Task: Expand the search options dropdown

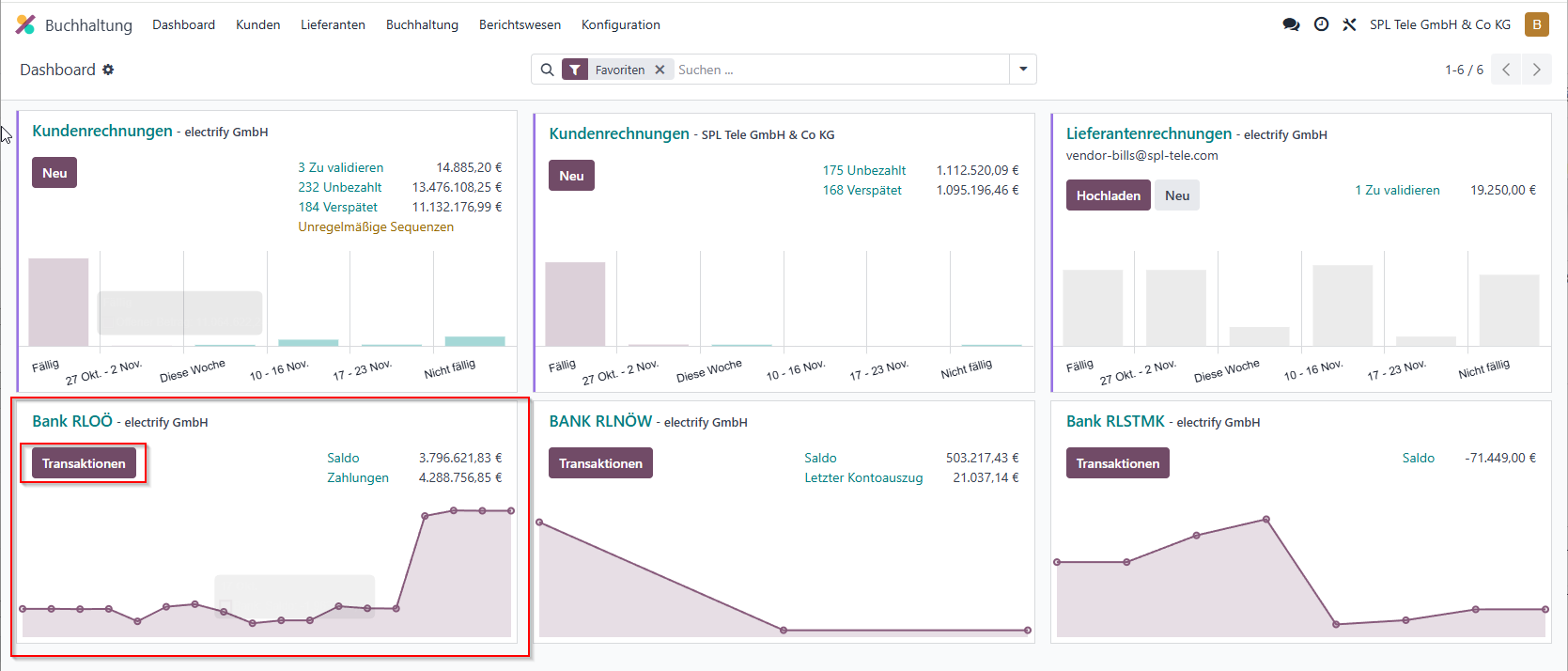Action: click(x=1023, y=70)
